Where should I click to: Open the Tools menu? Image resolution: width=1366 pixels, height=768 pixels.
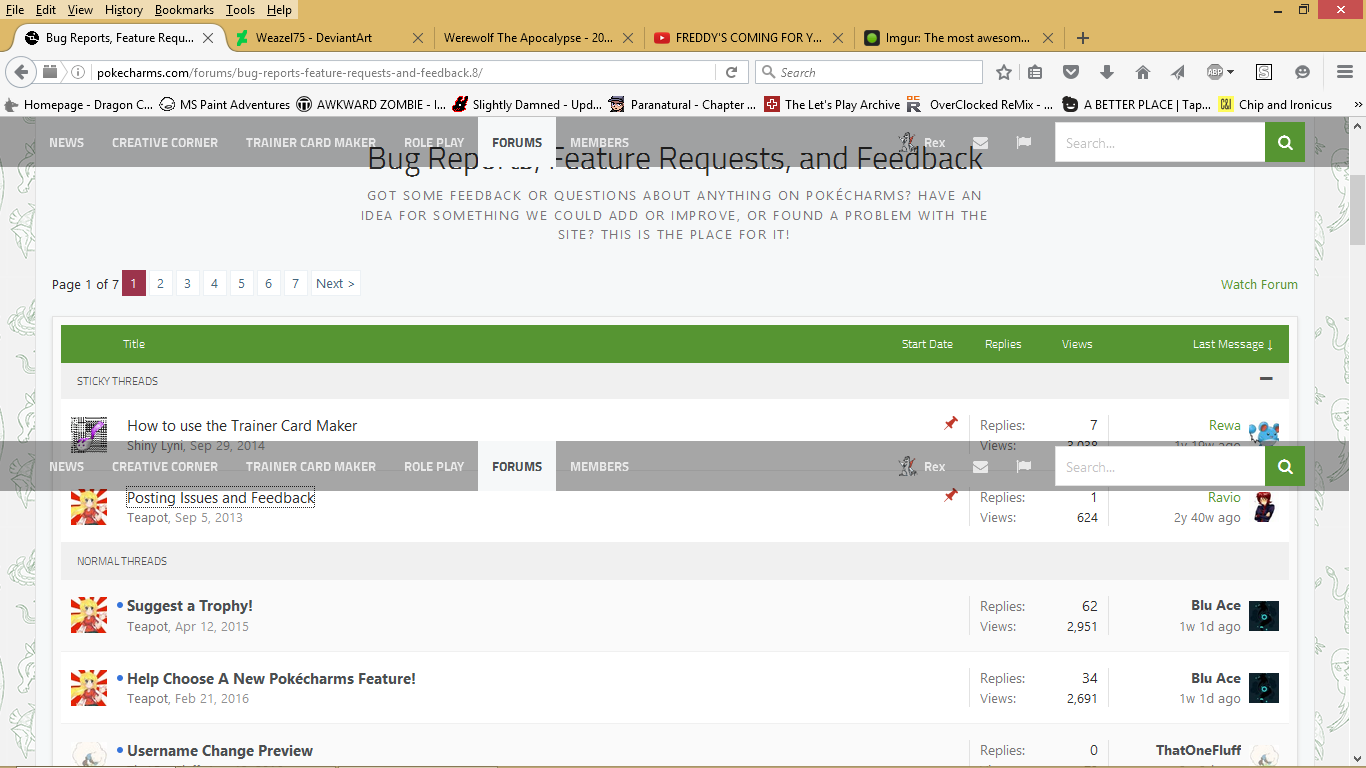240,10
